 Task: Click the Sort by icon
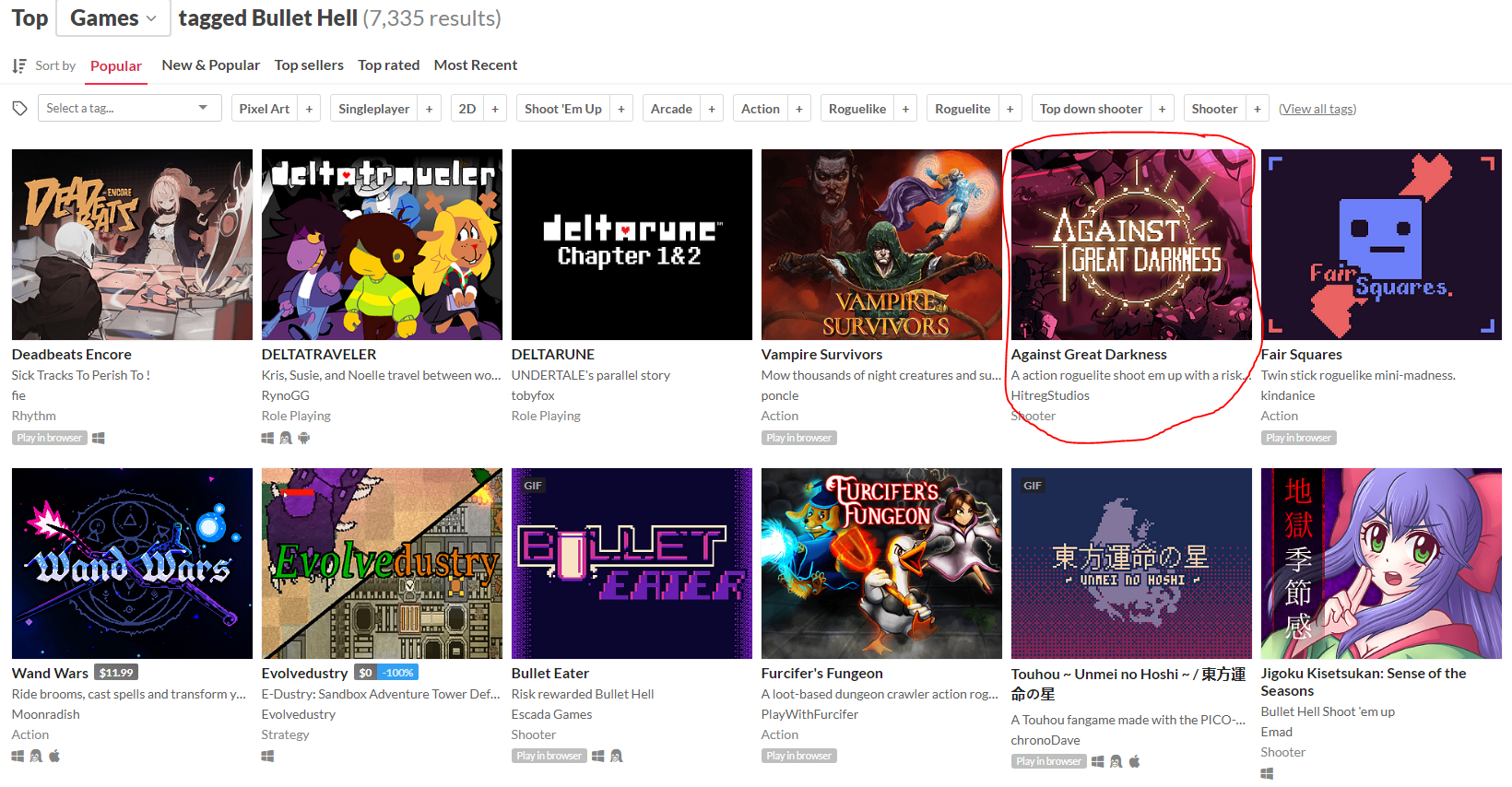[19, 65]
